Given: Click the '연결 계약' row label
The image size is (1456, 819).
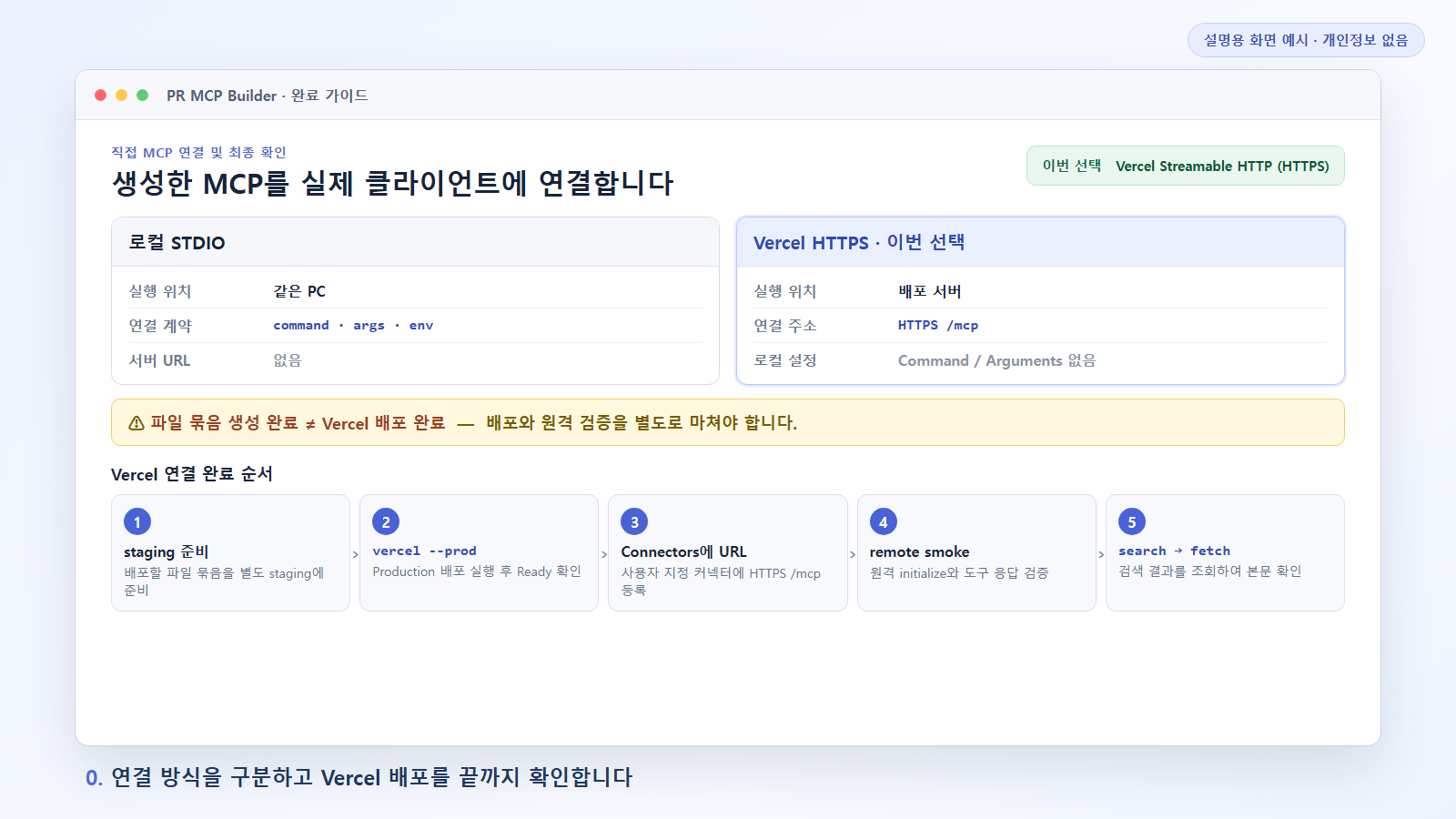Looking at the screenshot, I should point(160,326).
